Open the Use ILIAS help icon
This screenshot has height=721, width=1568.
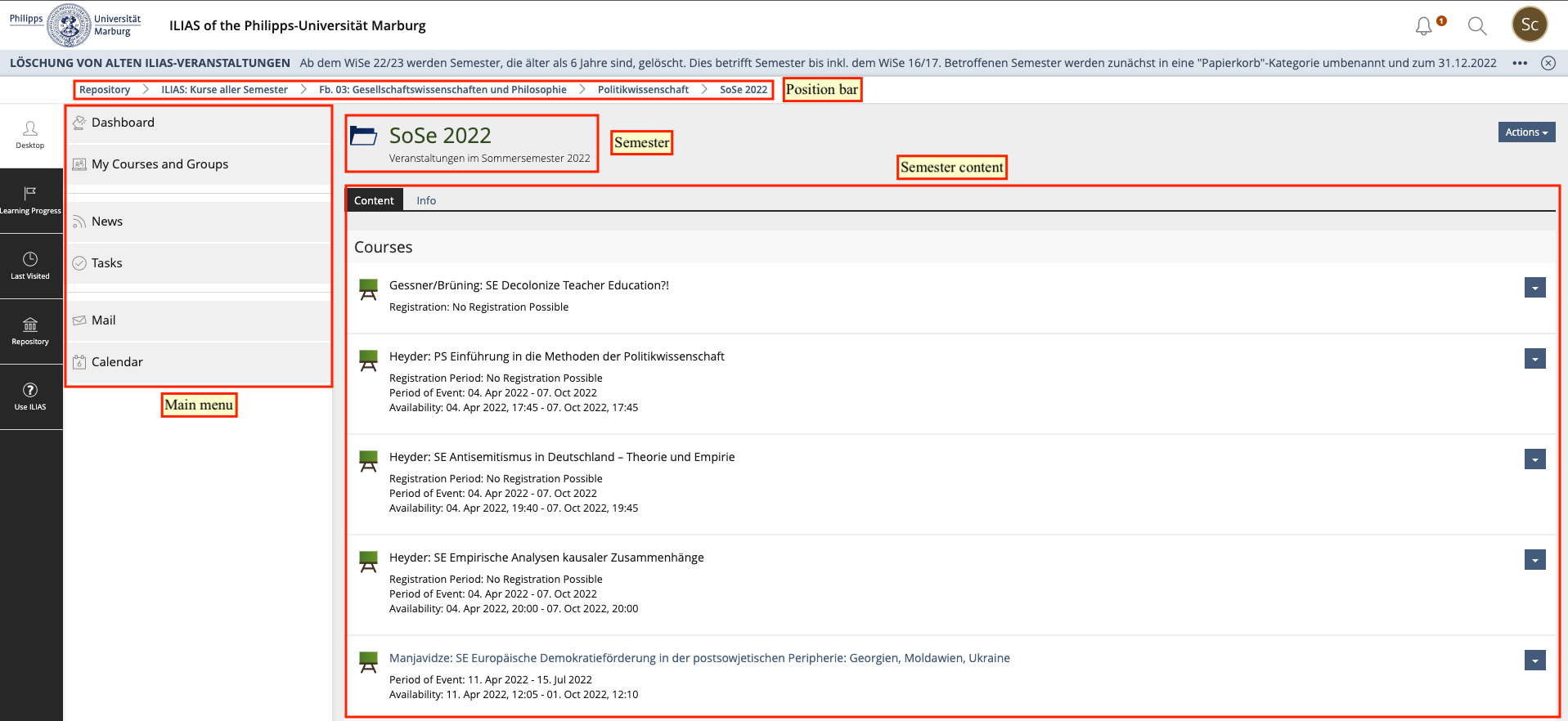[30, 396]
